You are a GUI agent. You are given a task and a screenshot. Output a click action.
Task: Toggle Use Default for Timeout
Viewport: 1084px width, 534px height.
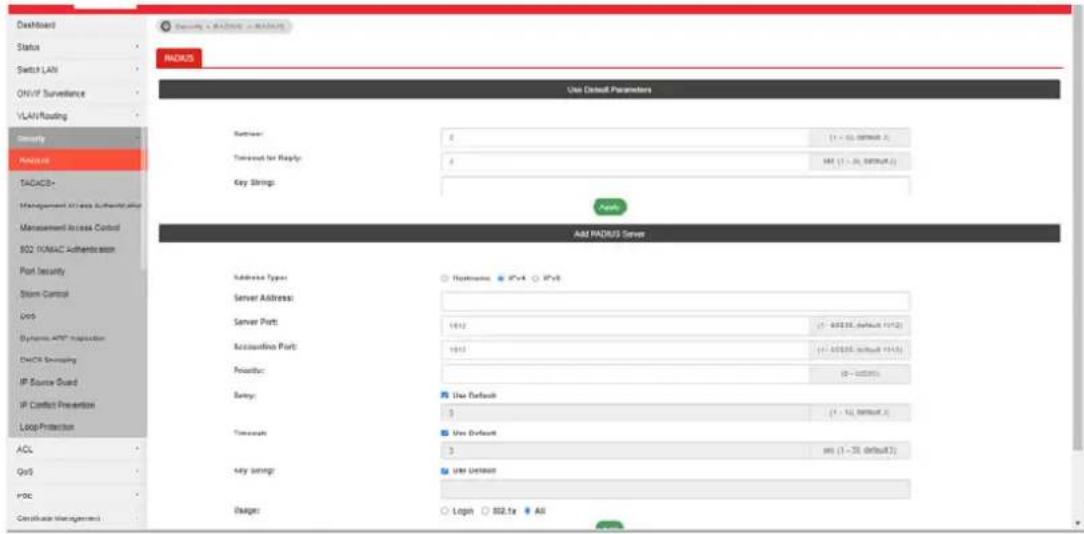(445, 433)
